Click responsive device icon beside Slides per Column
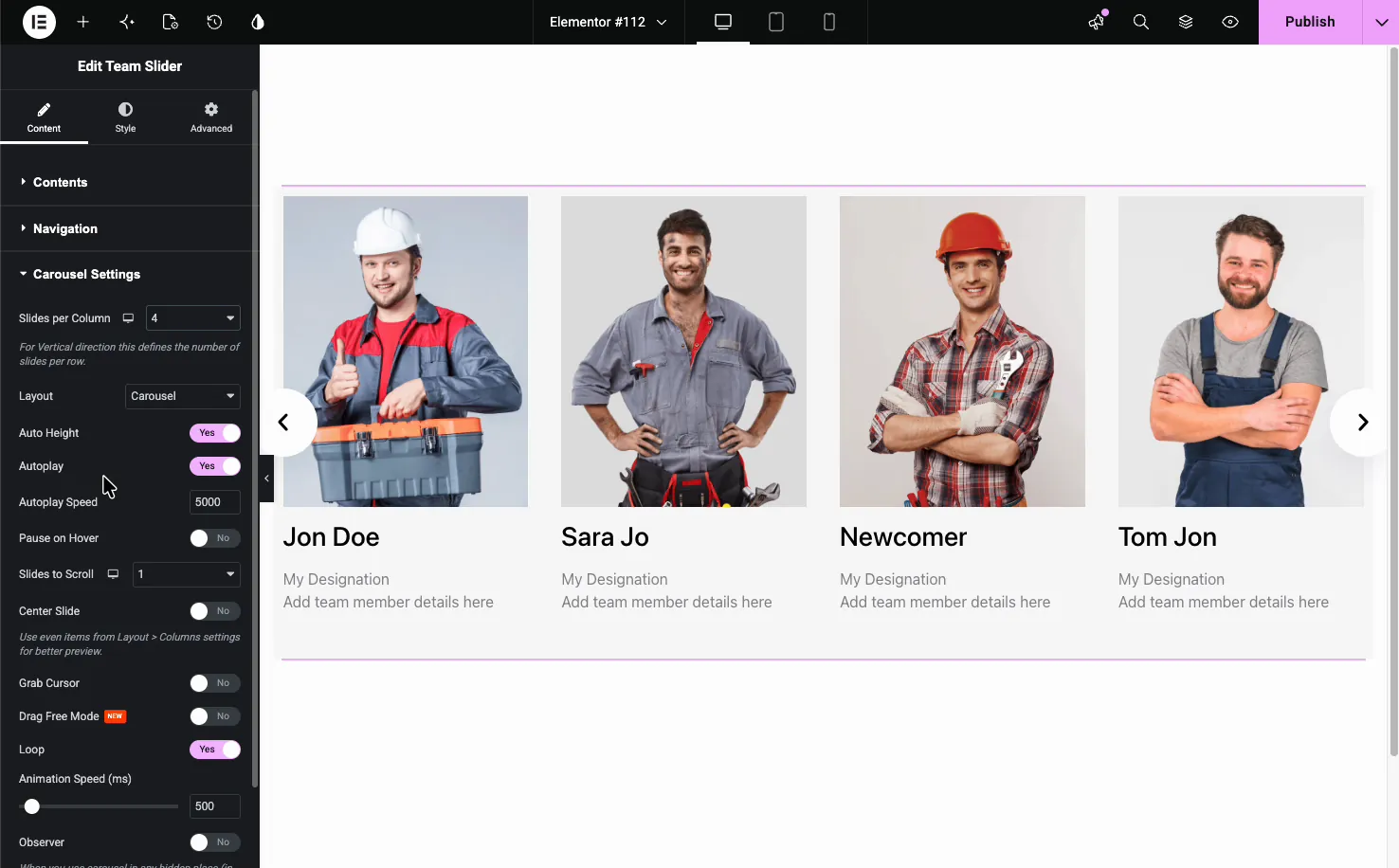Viewport: 1399px width, 868px height. [x=128, y=318]
